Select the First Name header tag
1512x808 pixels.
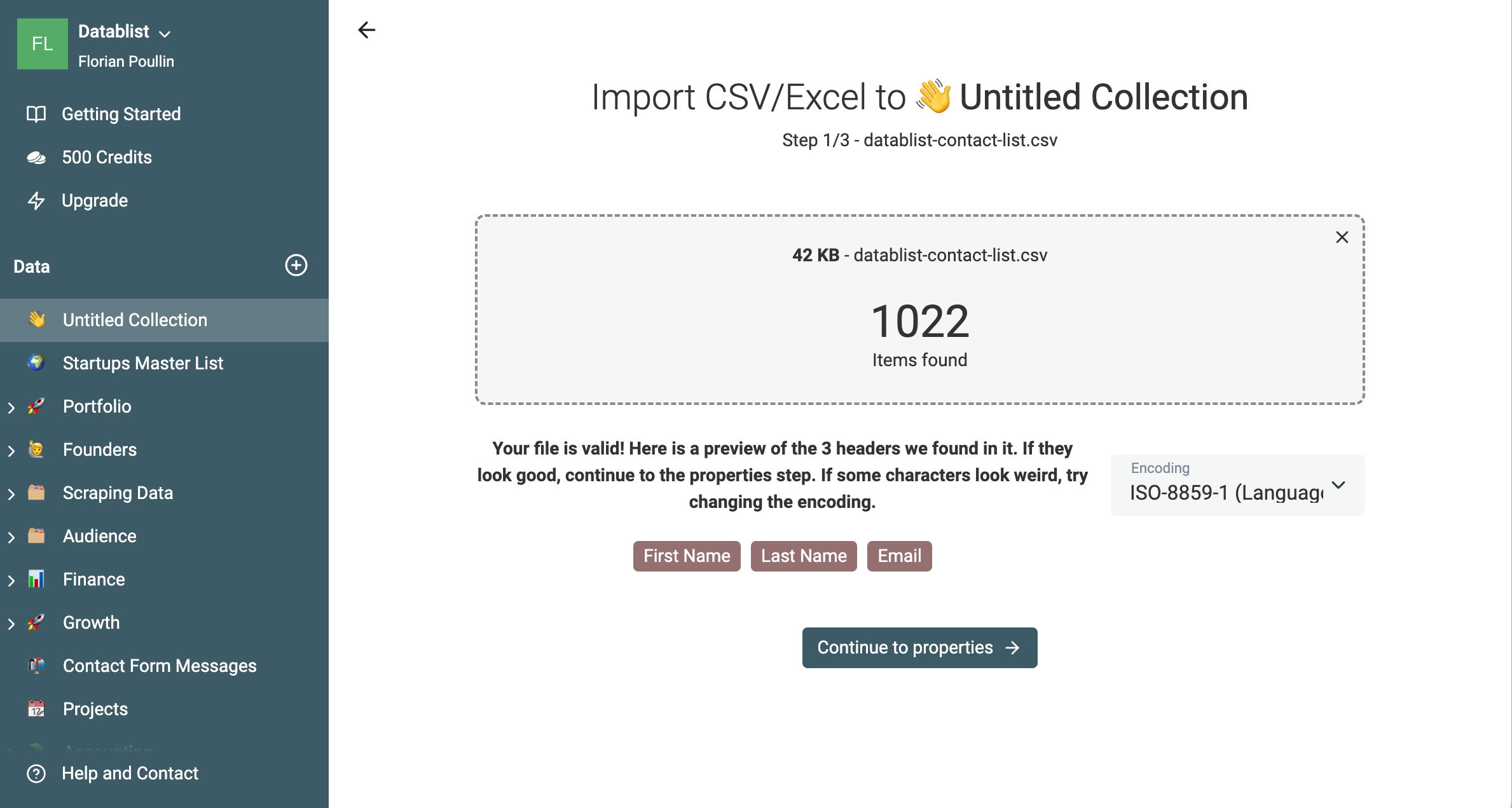686,556
